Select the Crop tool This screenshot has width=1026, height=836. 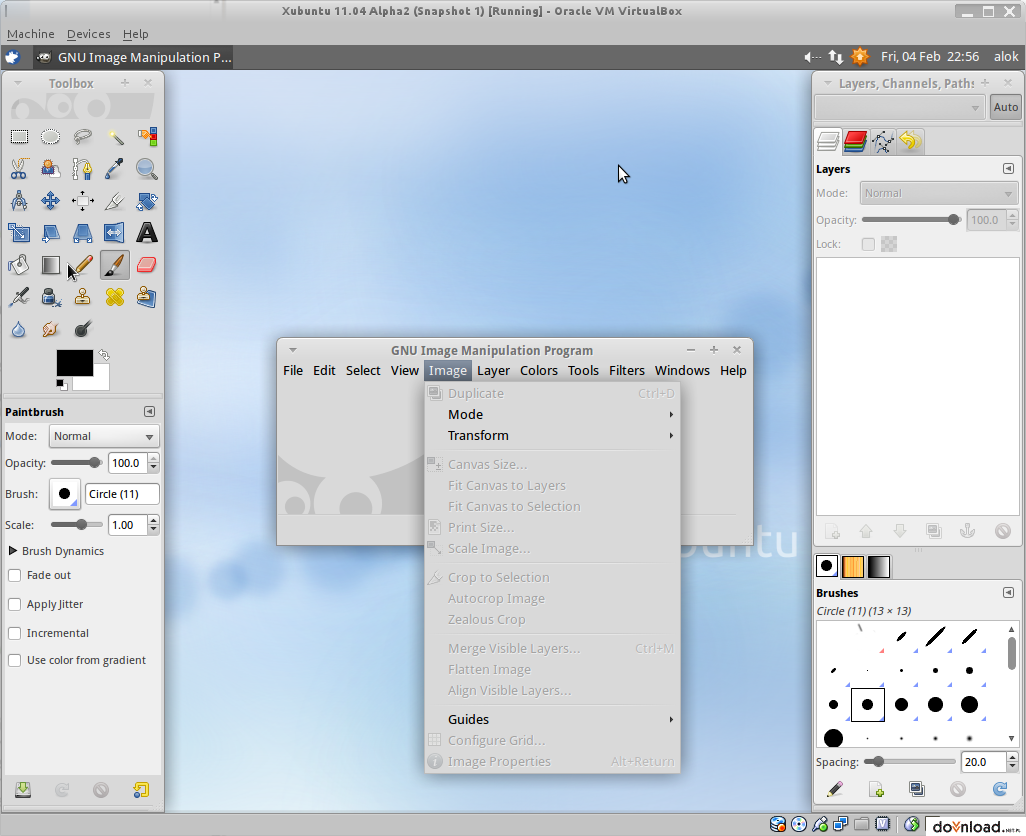point(115,201)
